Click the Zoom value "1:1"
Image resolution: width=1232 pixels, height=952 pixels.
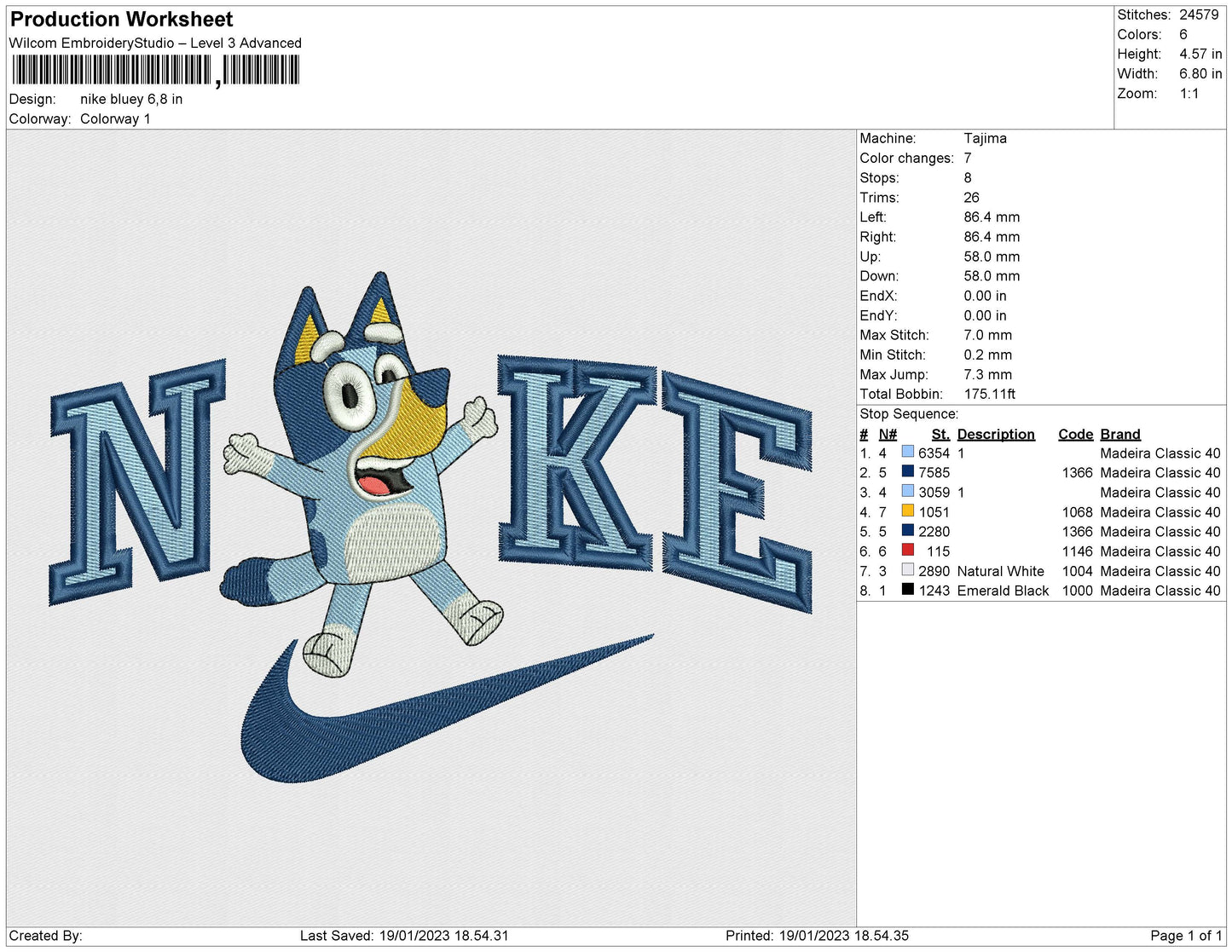click(x=1189, y=94)
